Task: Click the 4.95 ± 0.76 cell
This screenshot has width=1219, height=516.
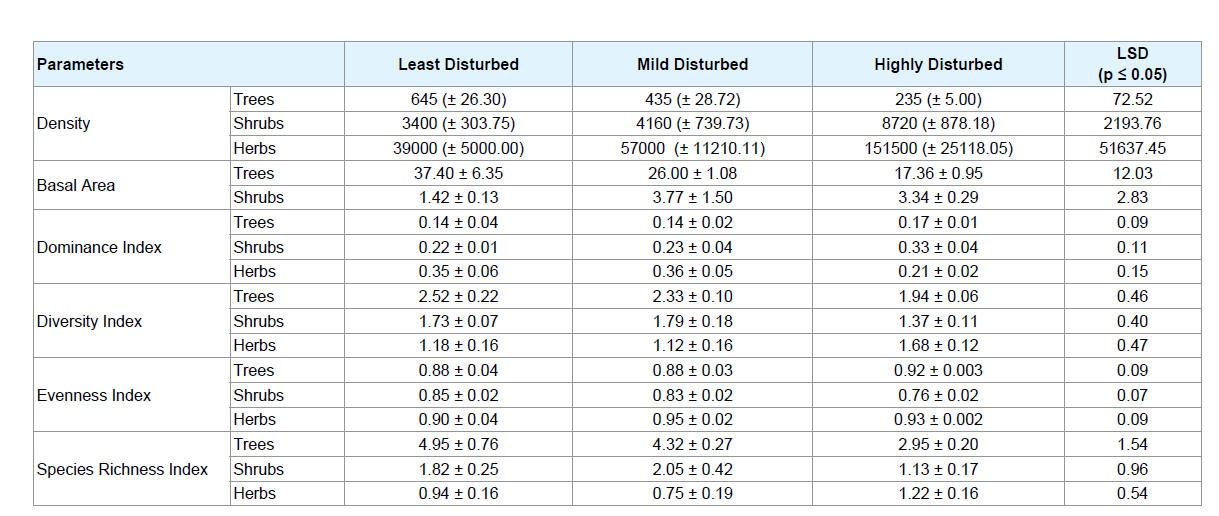Action: tap(458, 444)
